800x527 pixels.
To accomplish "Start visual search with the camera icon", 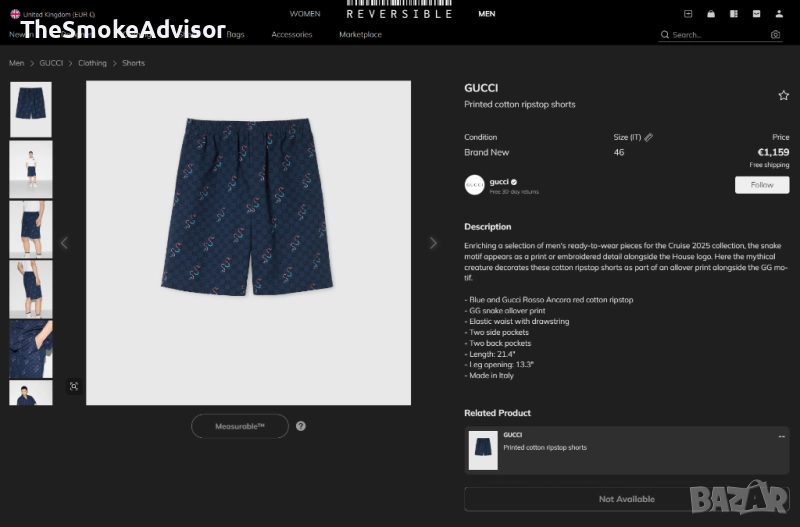I will tap(775, 35).
